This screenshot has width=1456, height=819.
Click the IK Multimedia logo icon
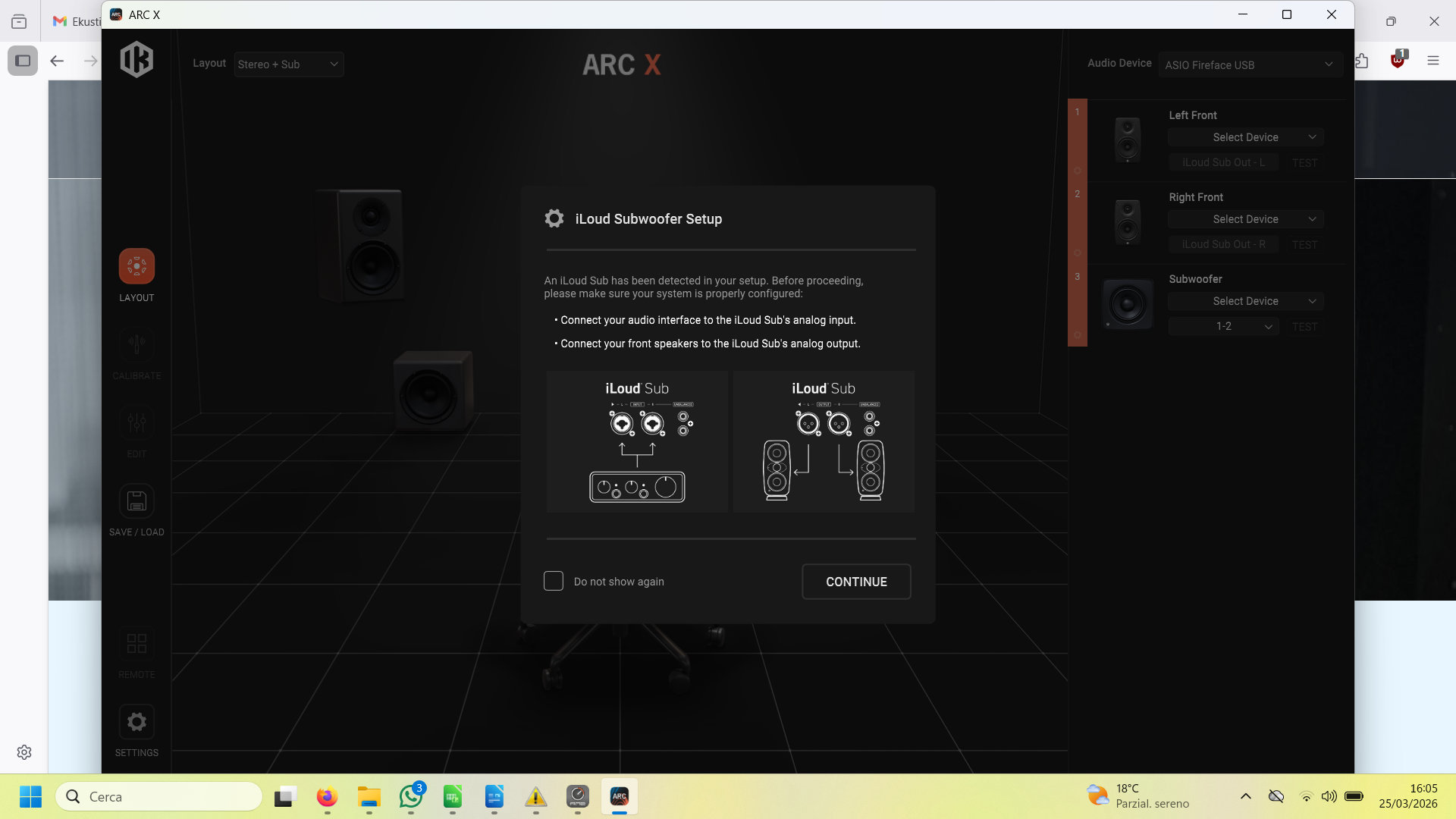click(x=136, y=60)
